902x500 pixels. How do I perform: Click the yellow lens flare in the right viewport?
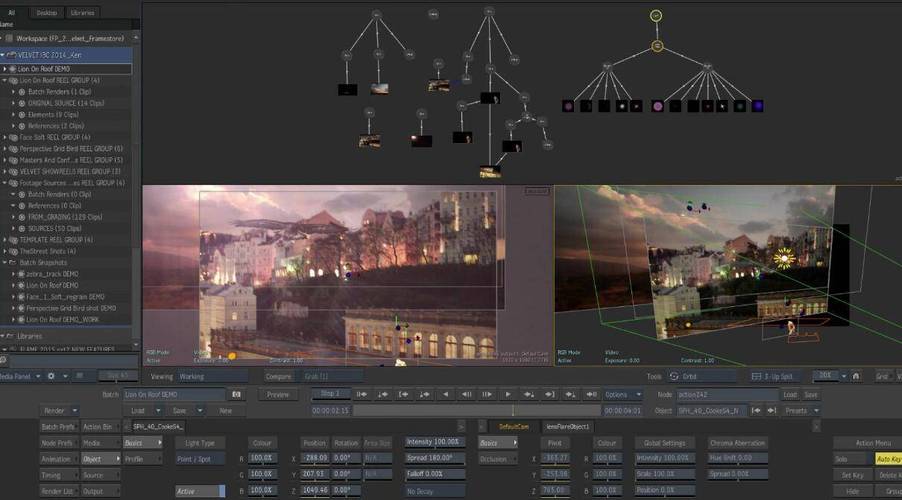[783, 258]
